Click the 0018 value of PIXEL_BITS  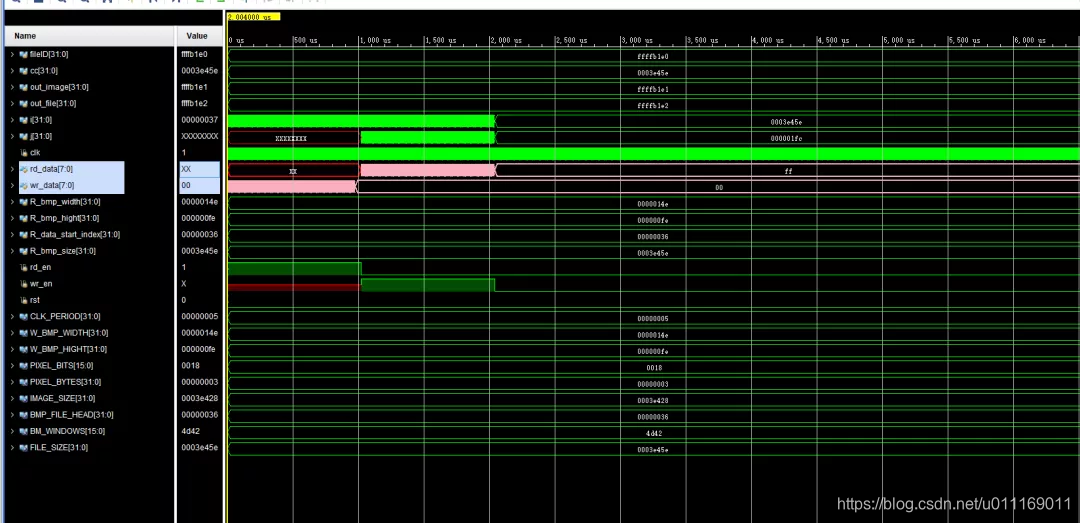coord(191,366)
